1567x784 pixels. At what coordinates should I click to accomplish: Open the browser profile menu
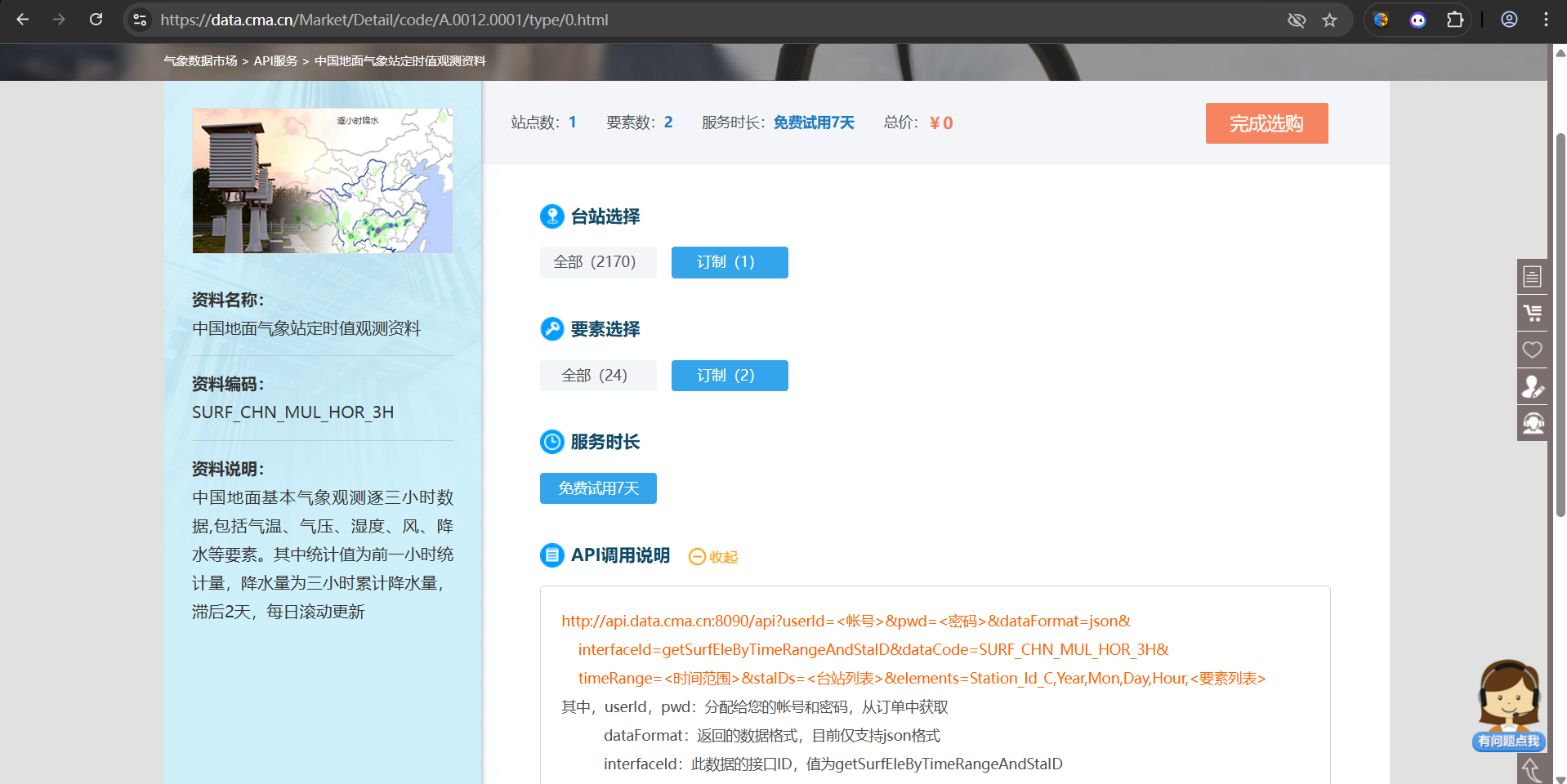1509,20
